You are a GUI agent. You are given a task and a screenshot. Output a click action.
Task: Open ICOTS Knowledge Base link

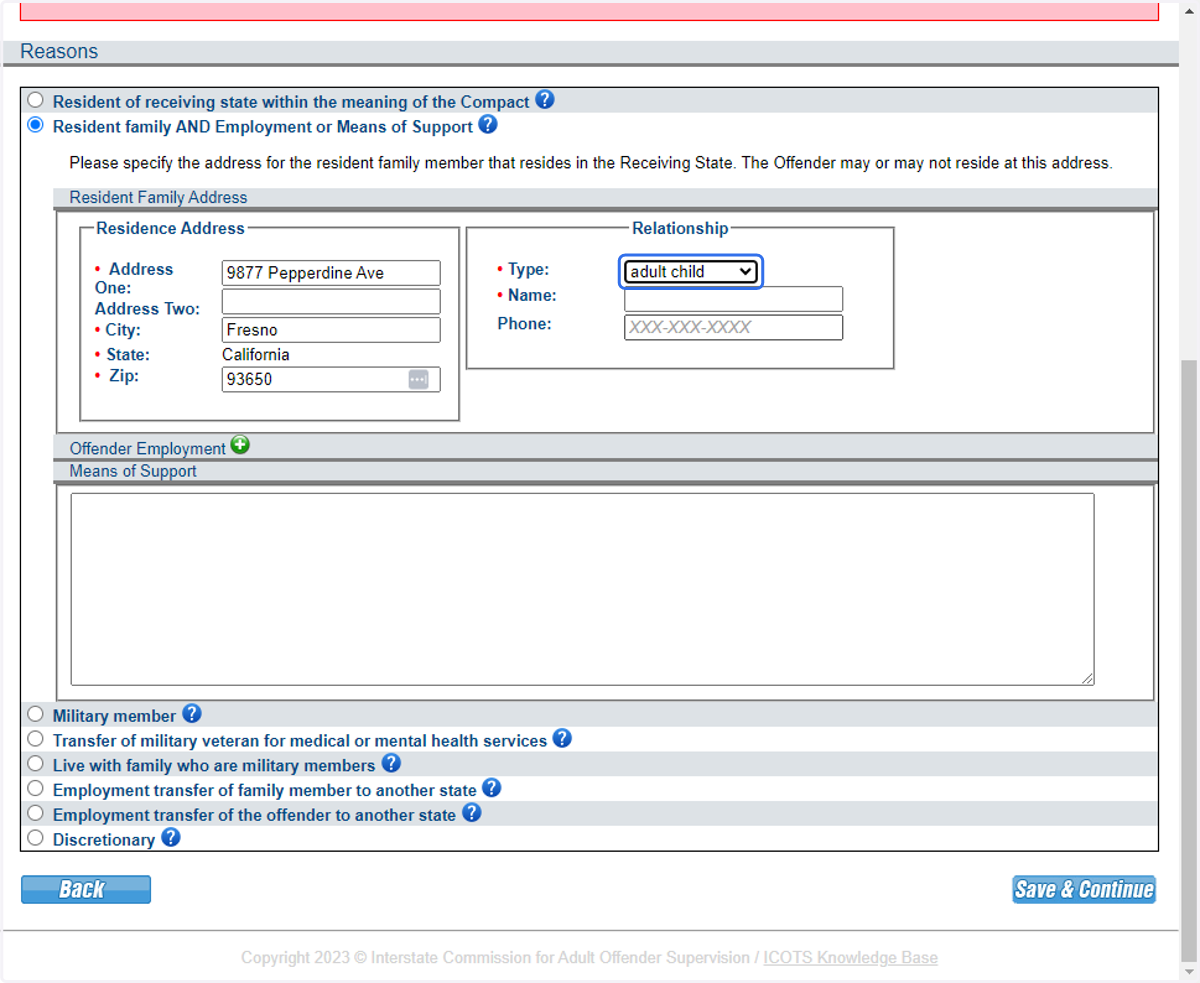tap(850, 958)
